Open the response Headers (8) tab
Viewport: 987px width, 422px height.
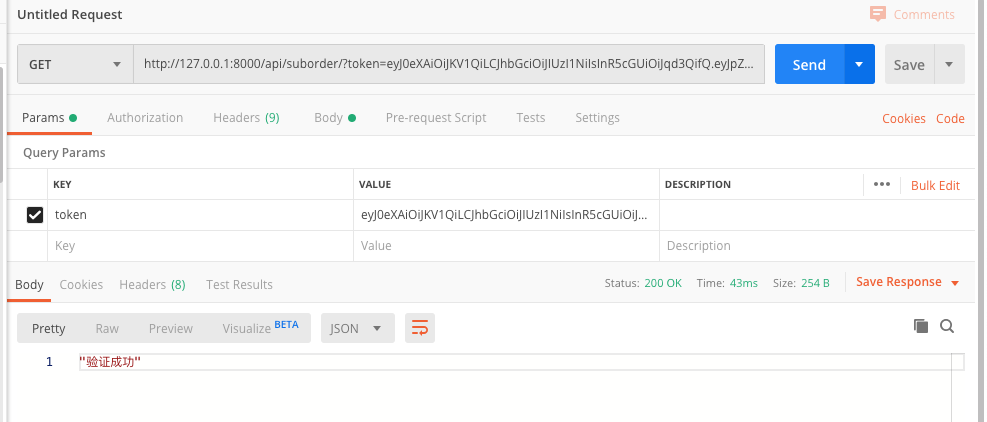click(152, 285)
